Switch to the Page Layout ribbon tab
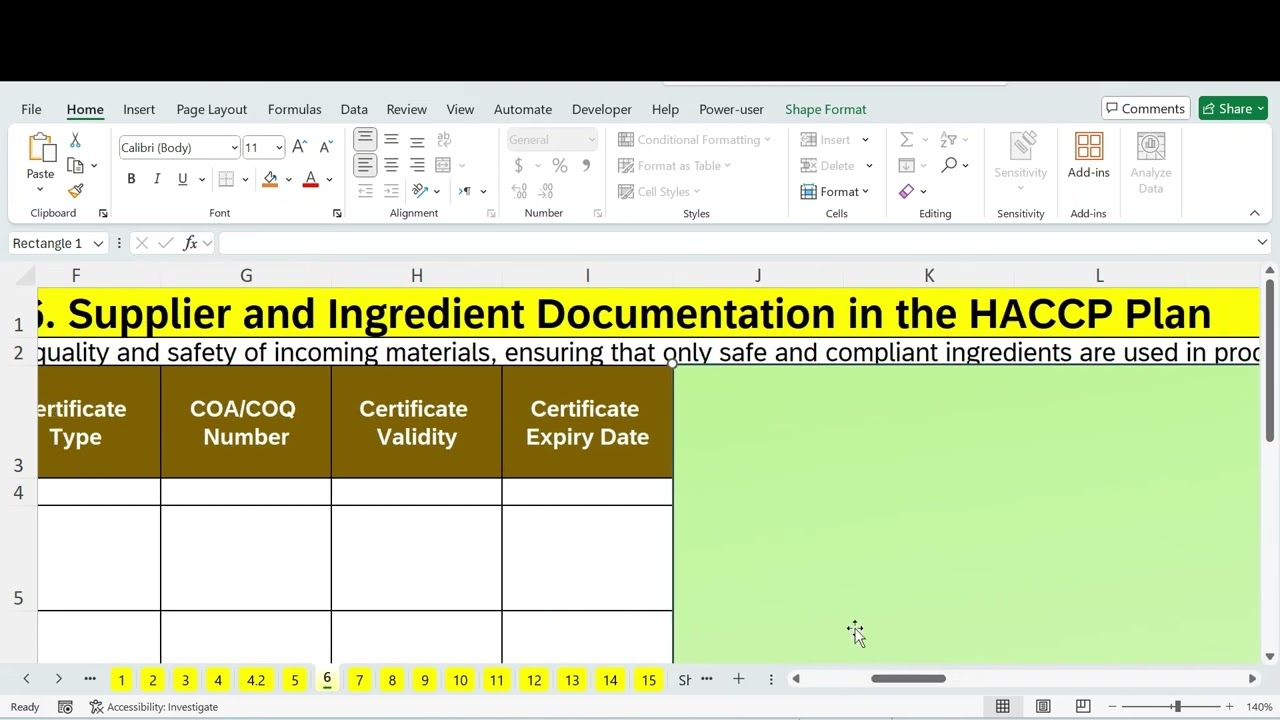Viewport: 1280px width, 720px height. (x=211, y=109)
